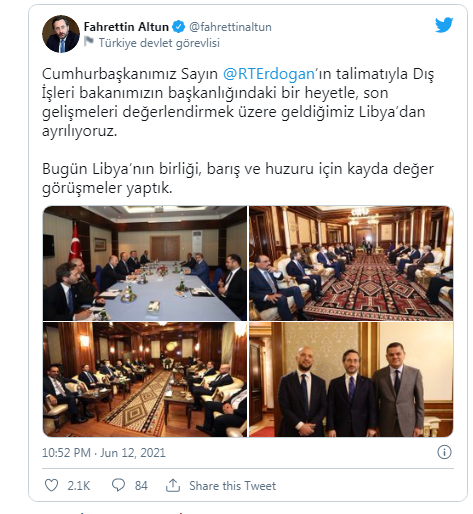Click the Twitter bird logo
Viewport: 473px width, 514px height.
[x=444, y=25]
